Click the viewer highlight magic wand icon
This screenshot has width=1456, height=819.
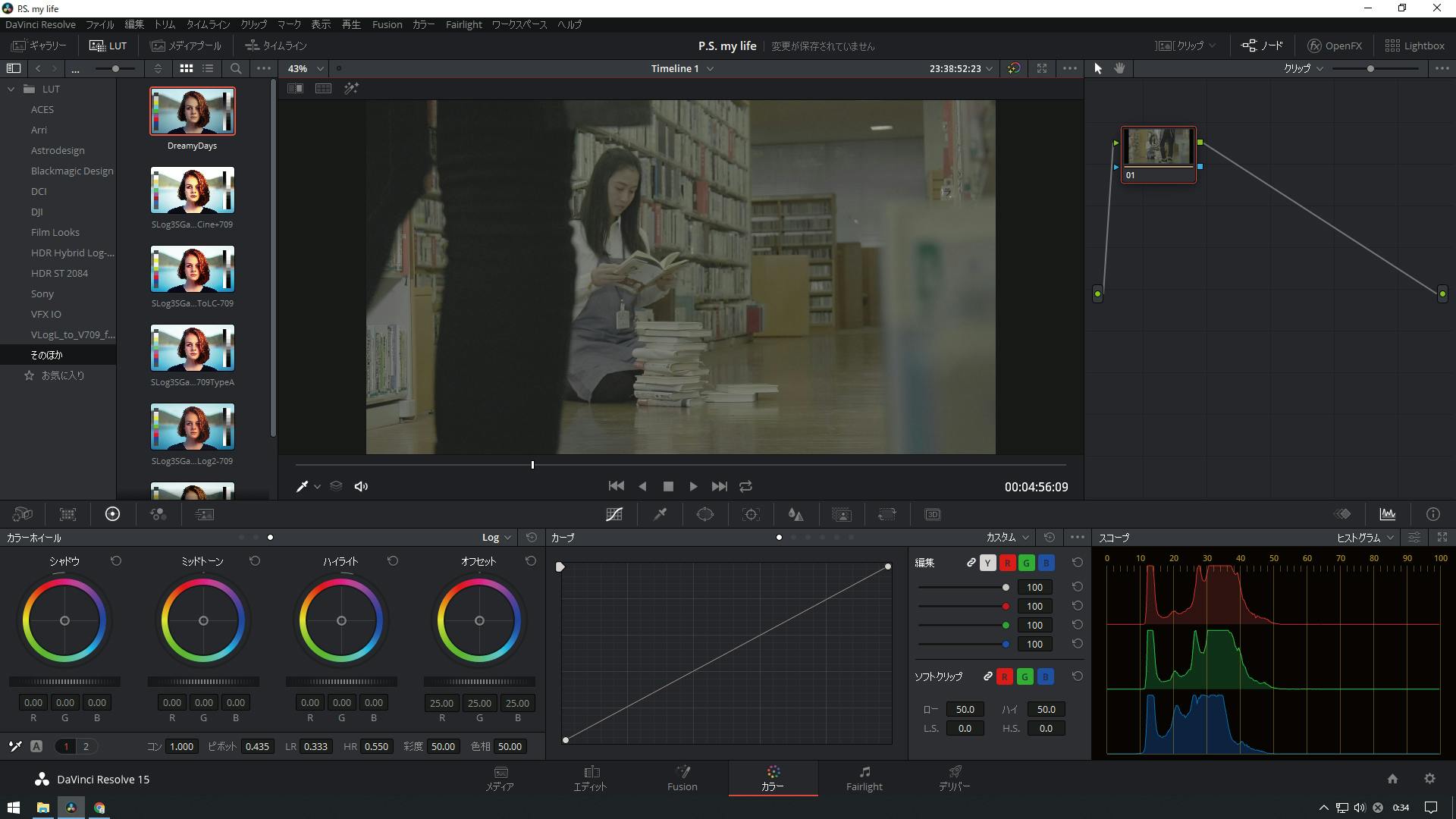click(x=351, y=89)
